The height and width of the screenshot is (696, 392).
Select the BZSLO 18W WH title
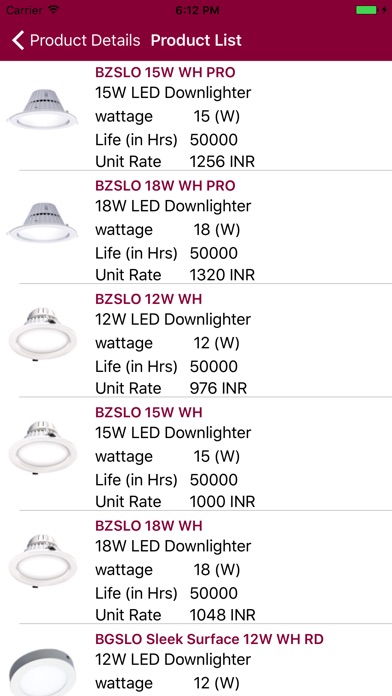point(148,526)
